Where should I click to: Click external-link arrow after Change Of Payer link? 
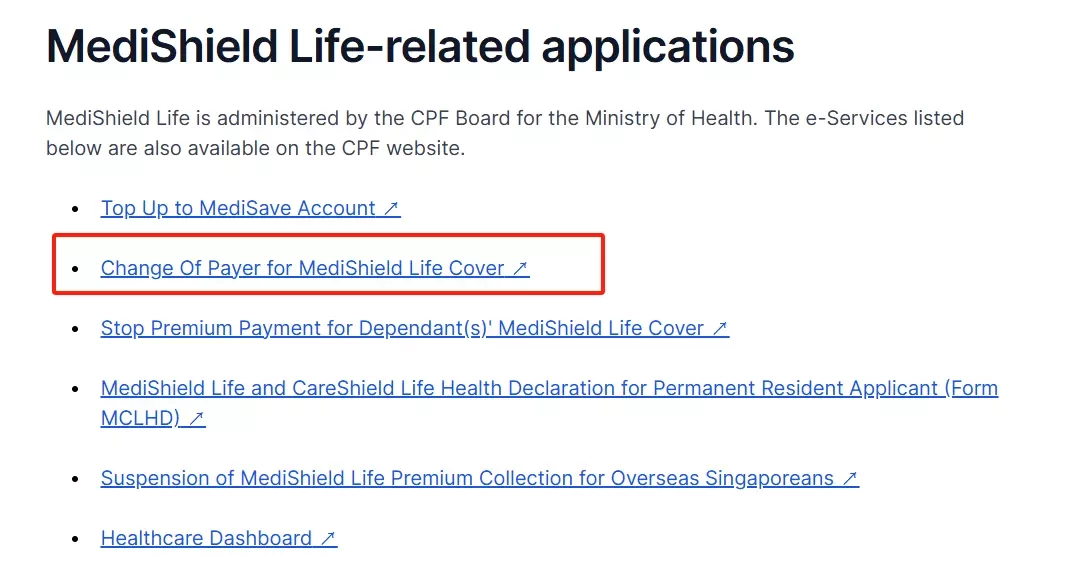[521, 268]
